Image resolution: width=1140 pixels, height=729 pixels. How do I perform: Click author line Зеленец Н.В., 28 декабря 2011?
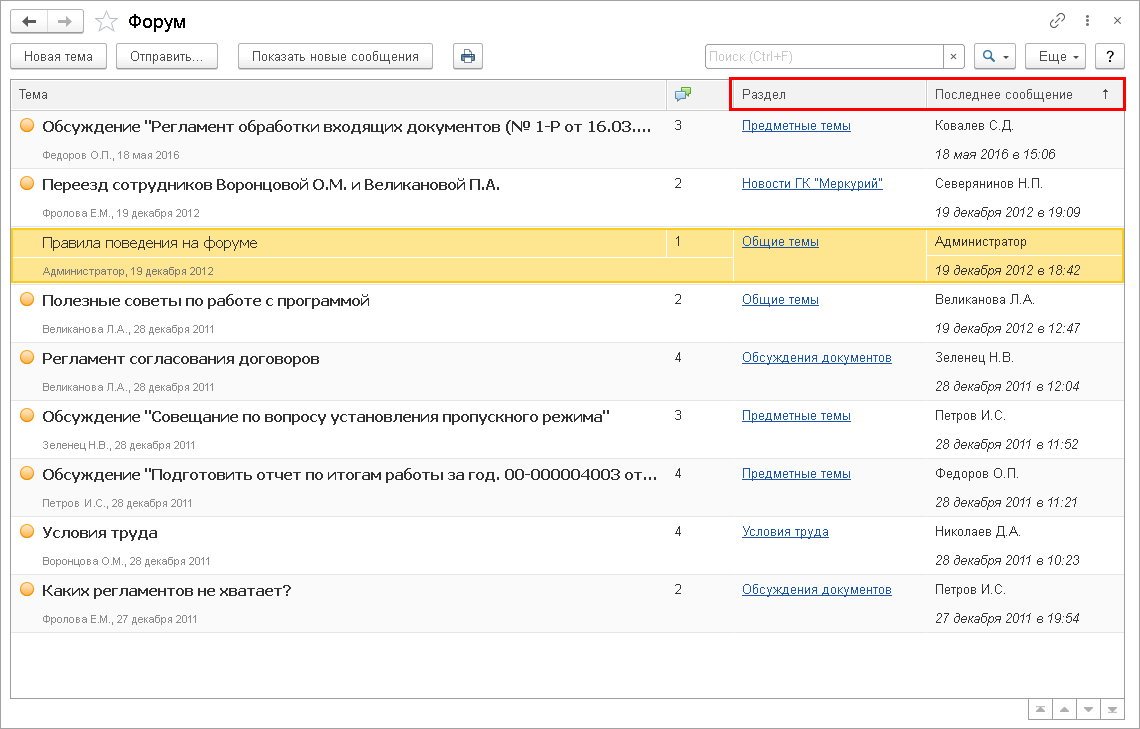coord(119,445)
